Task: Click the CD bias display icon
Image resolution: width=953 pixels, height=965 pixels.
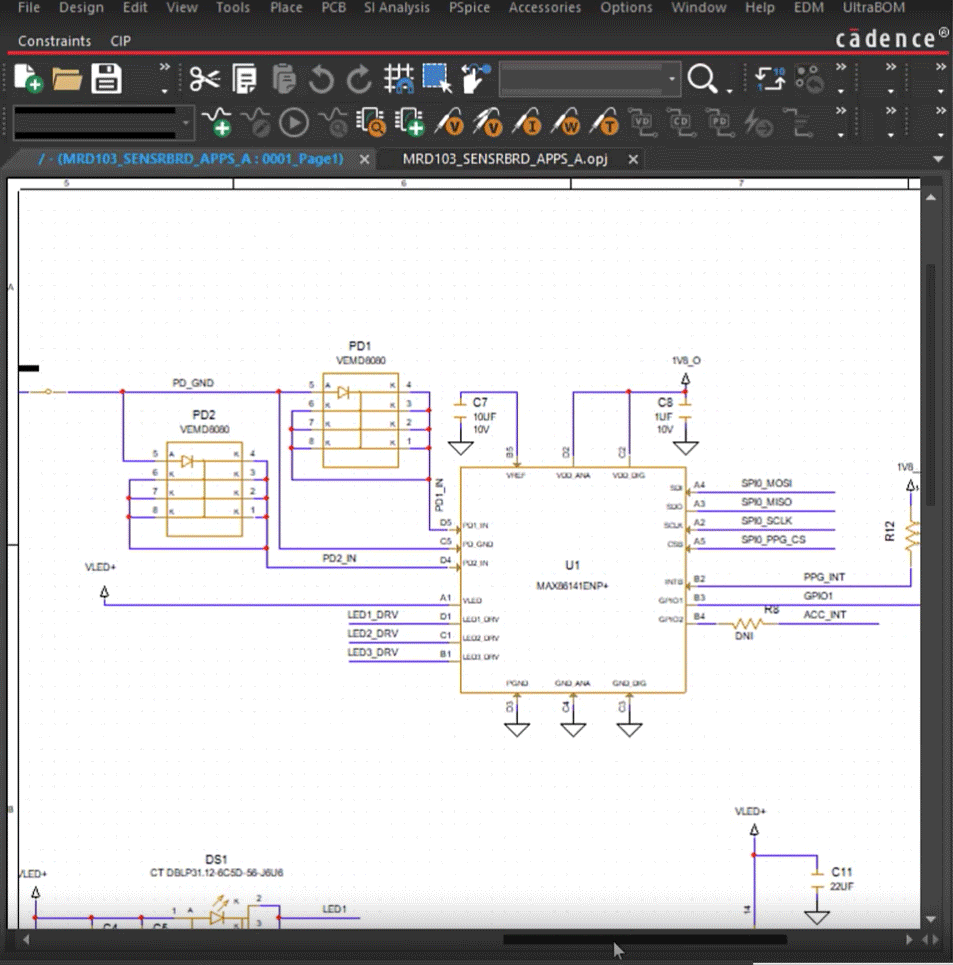Action: tap(680, 122)
